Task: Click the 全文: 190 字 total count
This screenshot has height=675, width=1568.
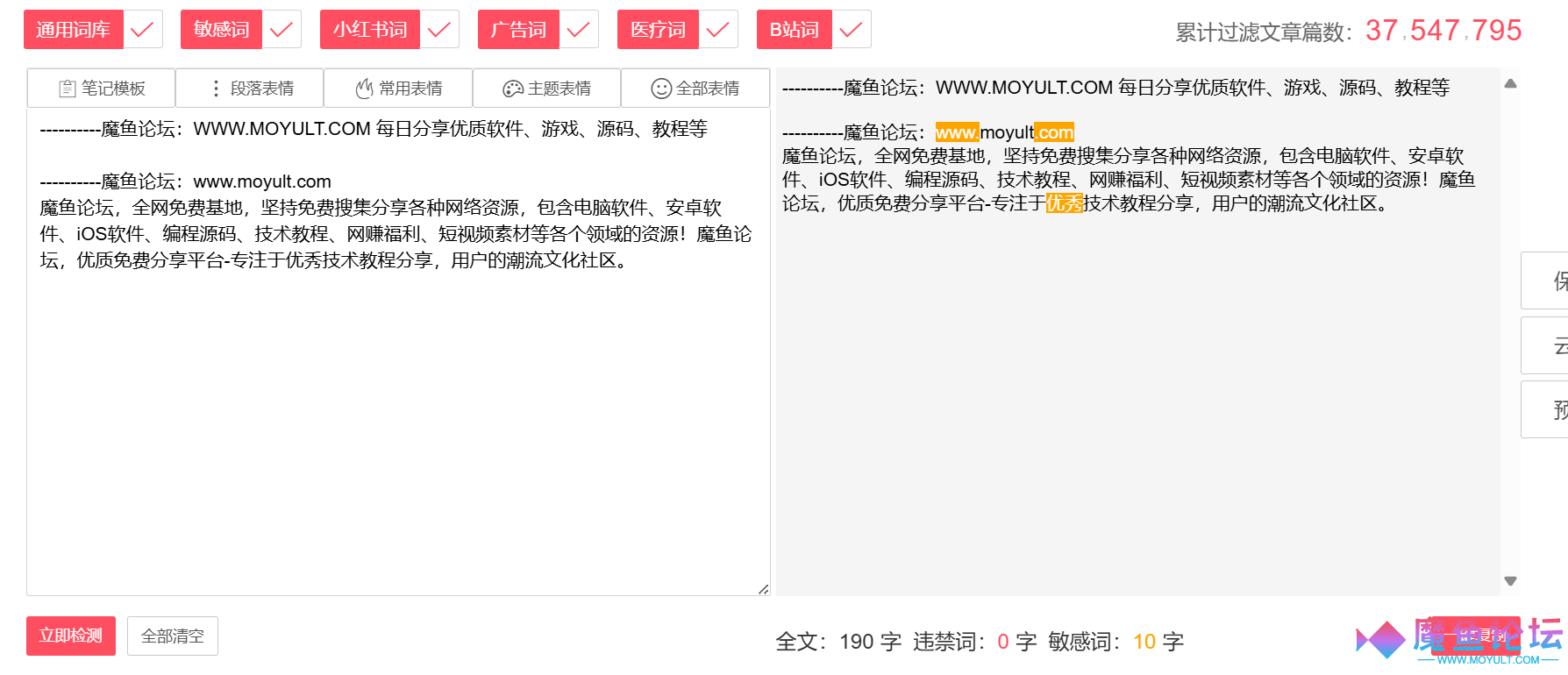Action: pos(838,642)
